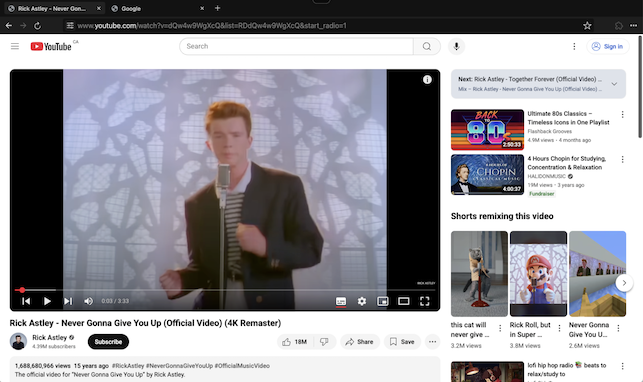Viewport: 643px width, 382px height.
Task: Click the browser address bar URL
Action: tap(212, 25)
